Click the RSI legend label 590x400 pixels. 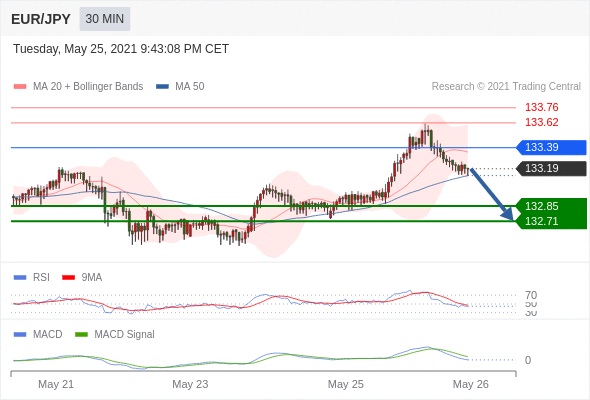point(41,278)
